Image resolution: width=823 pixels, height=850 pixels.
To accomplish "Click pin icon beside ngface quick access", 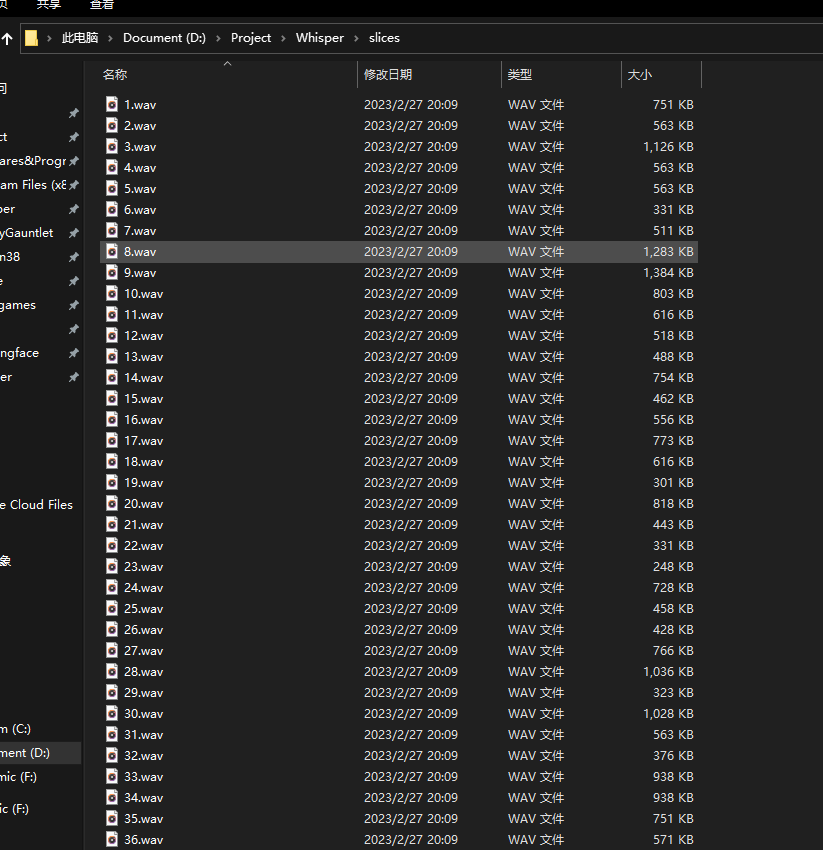I will coord(74,353).
